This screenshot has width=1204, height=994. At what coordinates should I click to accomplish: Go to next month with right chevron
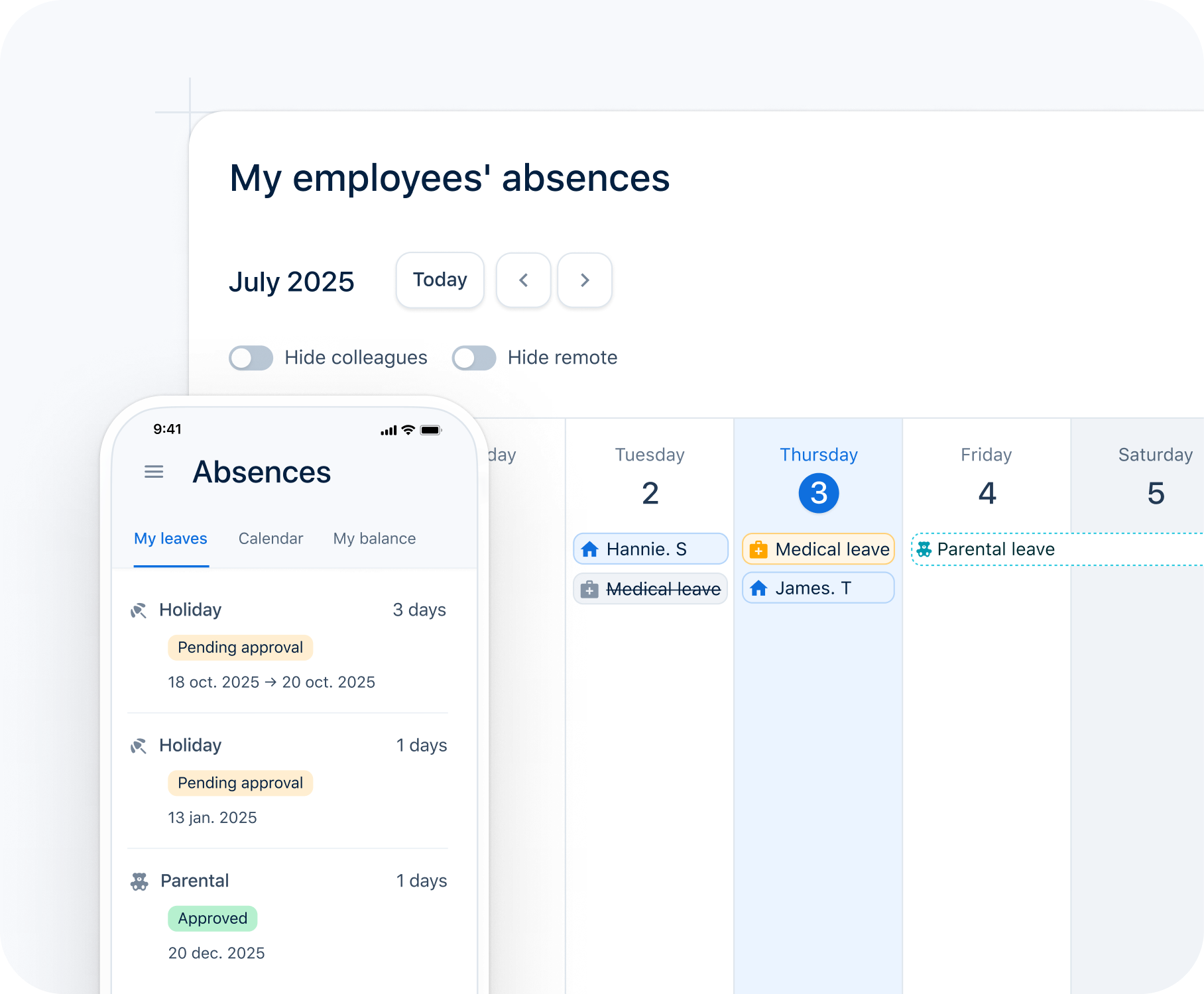coord(585,280)
